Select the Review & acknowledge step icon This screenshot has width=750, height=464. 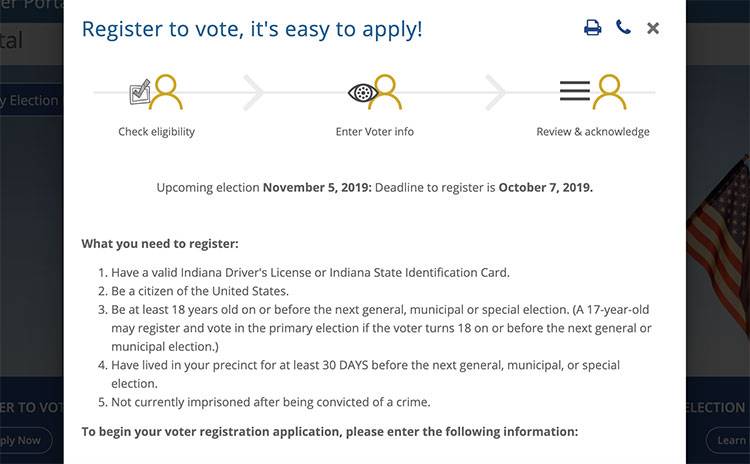click(x=593, y=92)
